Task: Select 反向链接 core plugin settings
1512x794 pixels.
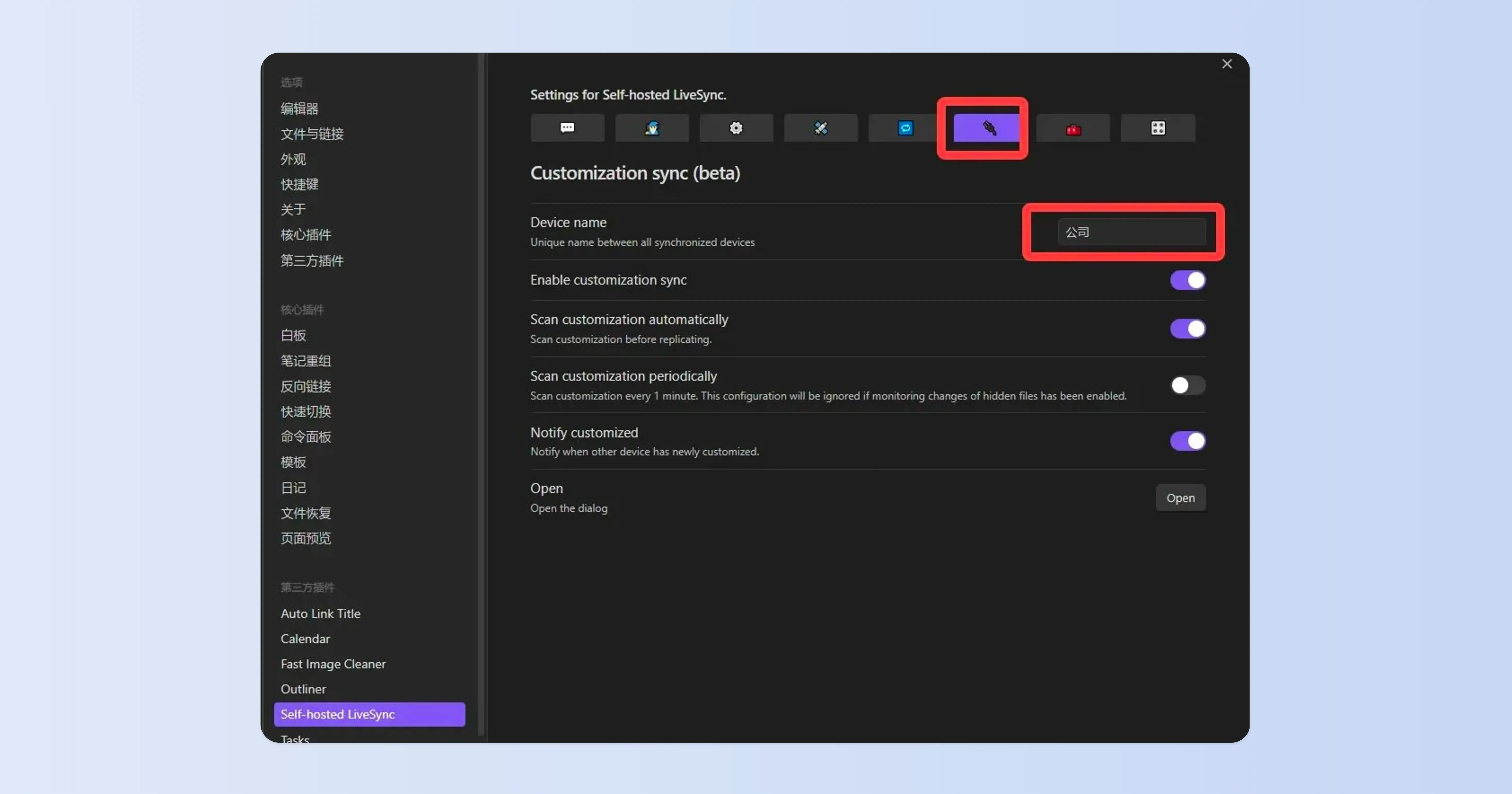Action: click(305, 386)
